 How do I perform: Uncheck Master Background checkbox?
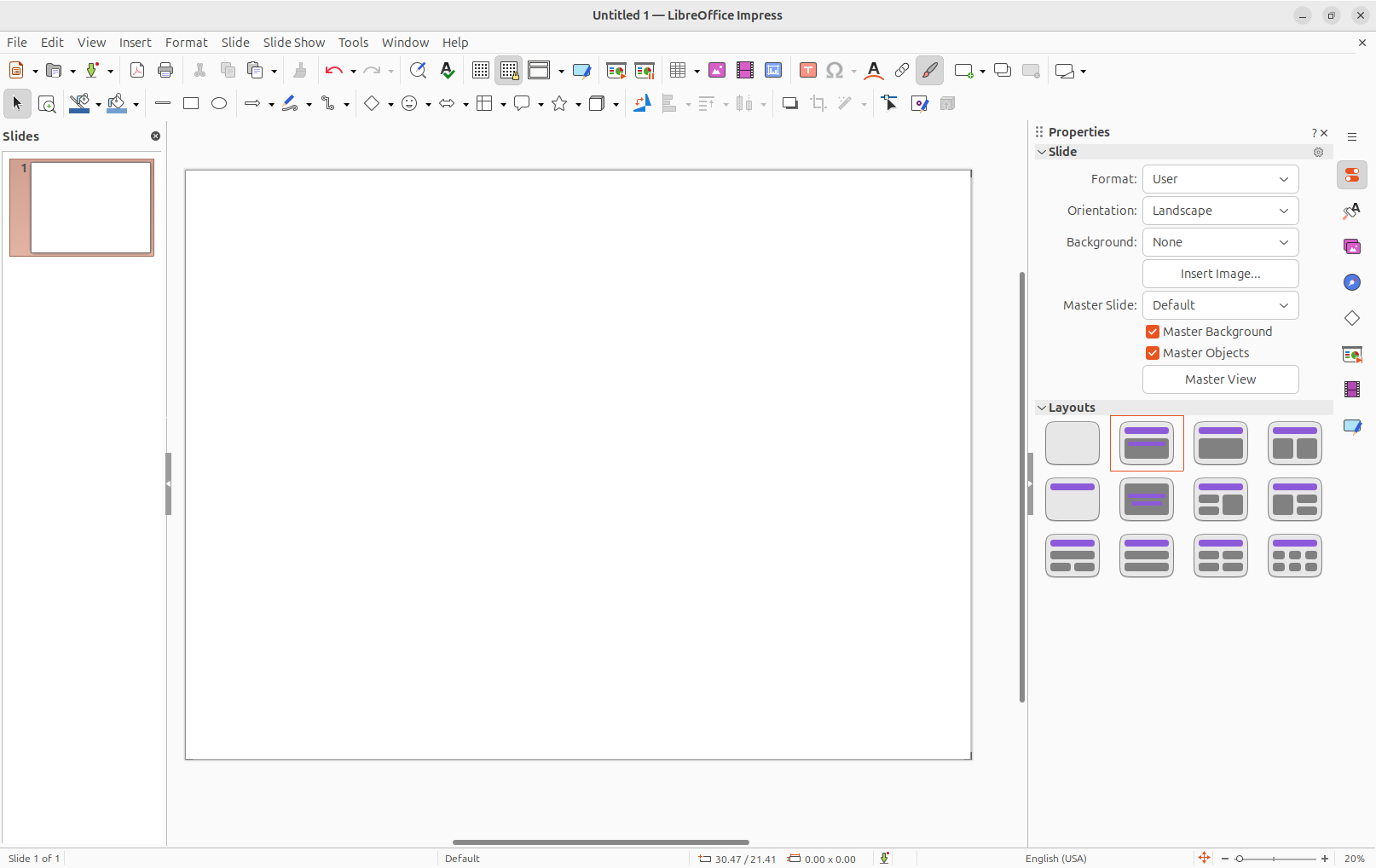1153,332
